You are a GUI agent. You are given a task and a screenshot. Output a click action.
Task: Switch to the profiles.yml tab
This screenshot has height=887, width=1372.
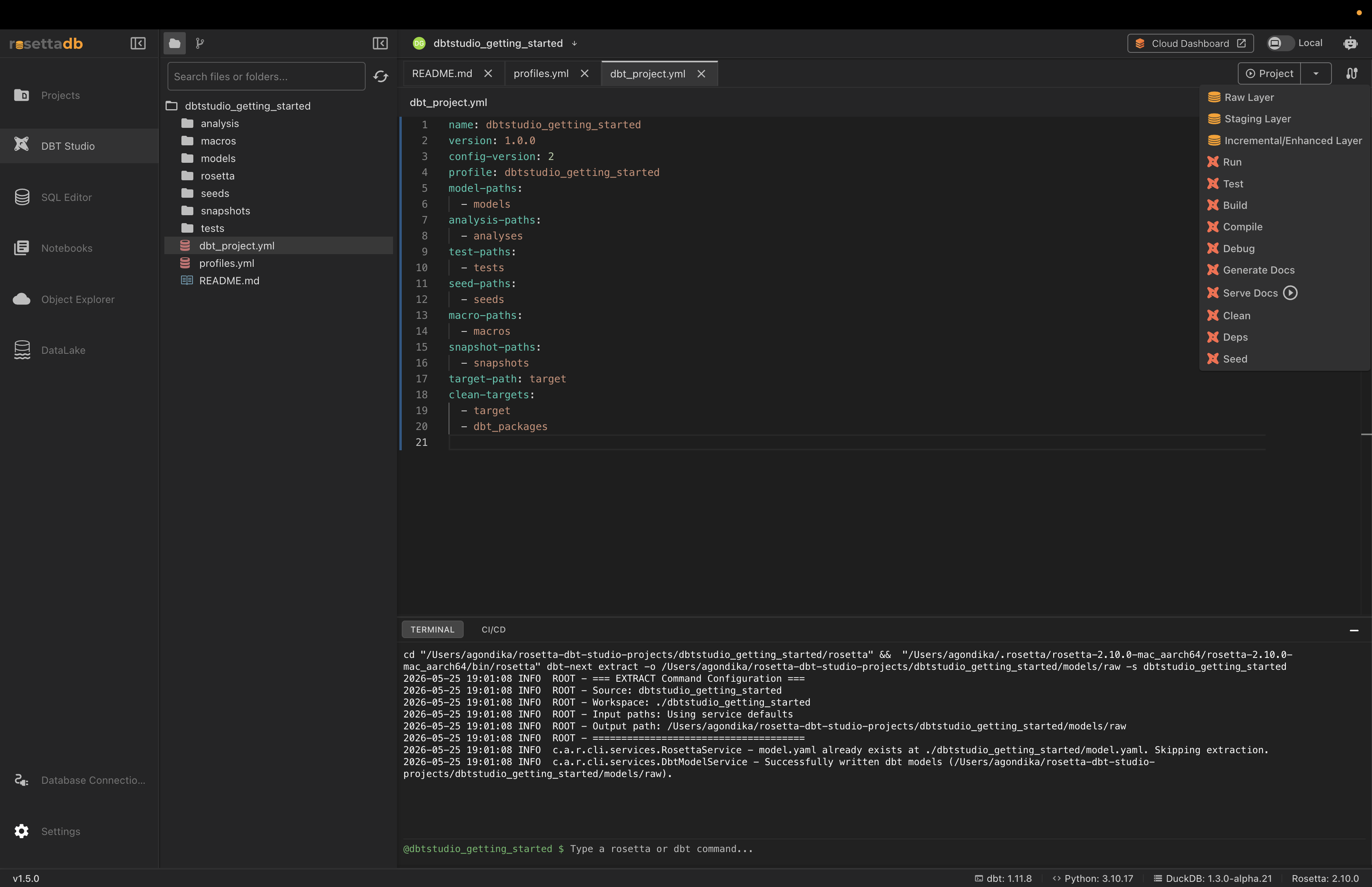541,74
